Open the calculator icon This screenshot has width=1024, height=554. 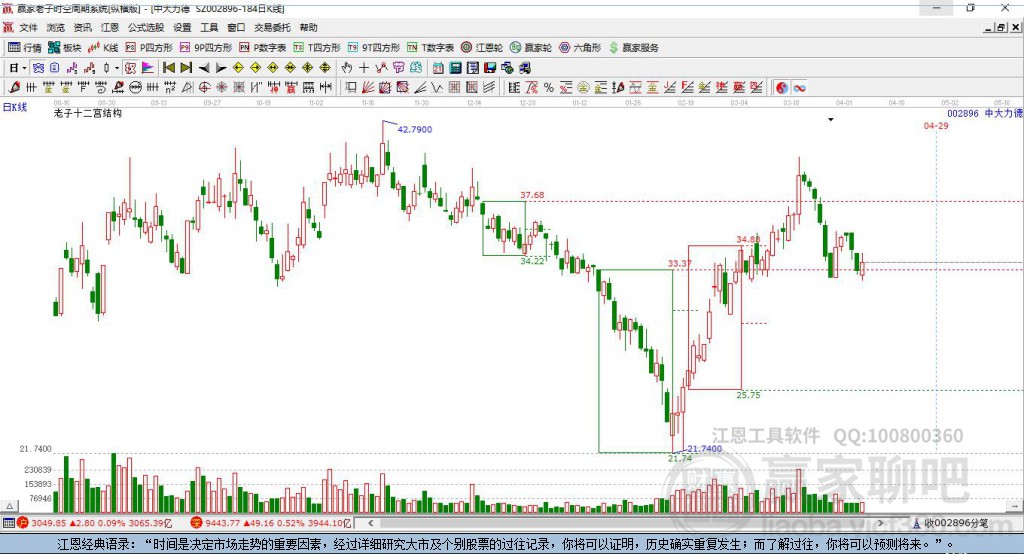click(x=455, y=68)
